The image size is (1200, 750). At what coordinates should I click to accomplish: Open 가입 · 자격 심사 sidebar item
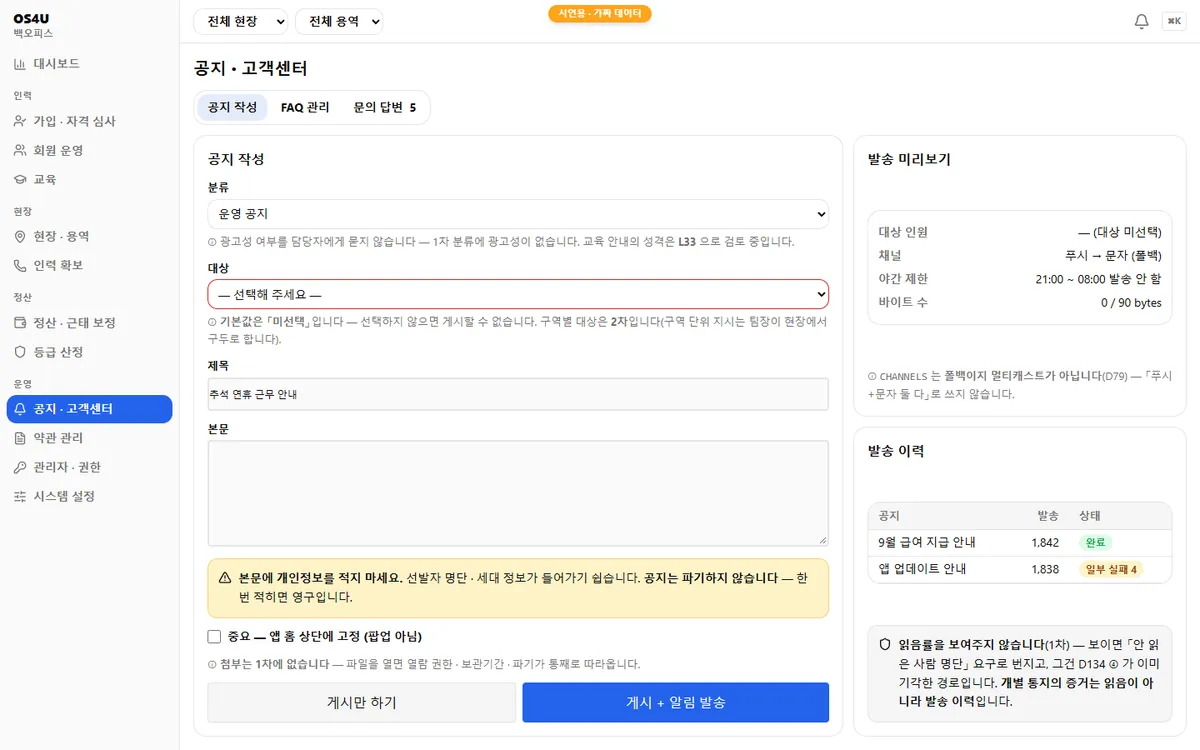tap(90, 121)
